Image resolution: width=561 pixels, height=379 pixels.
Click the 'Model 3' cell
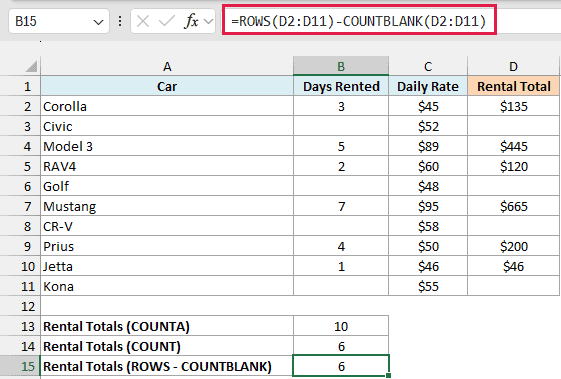[167, 146]
